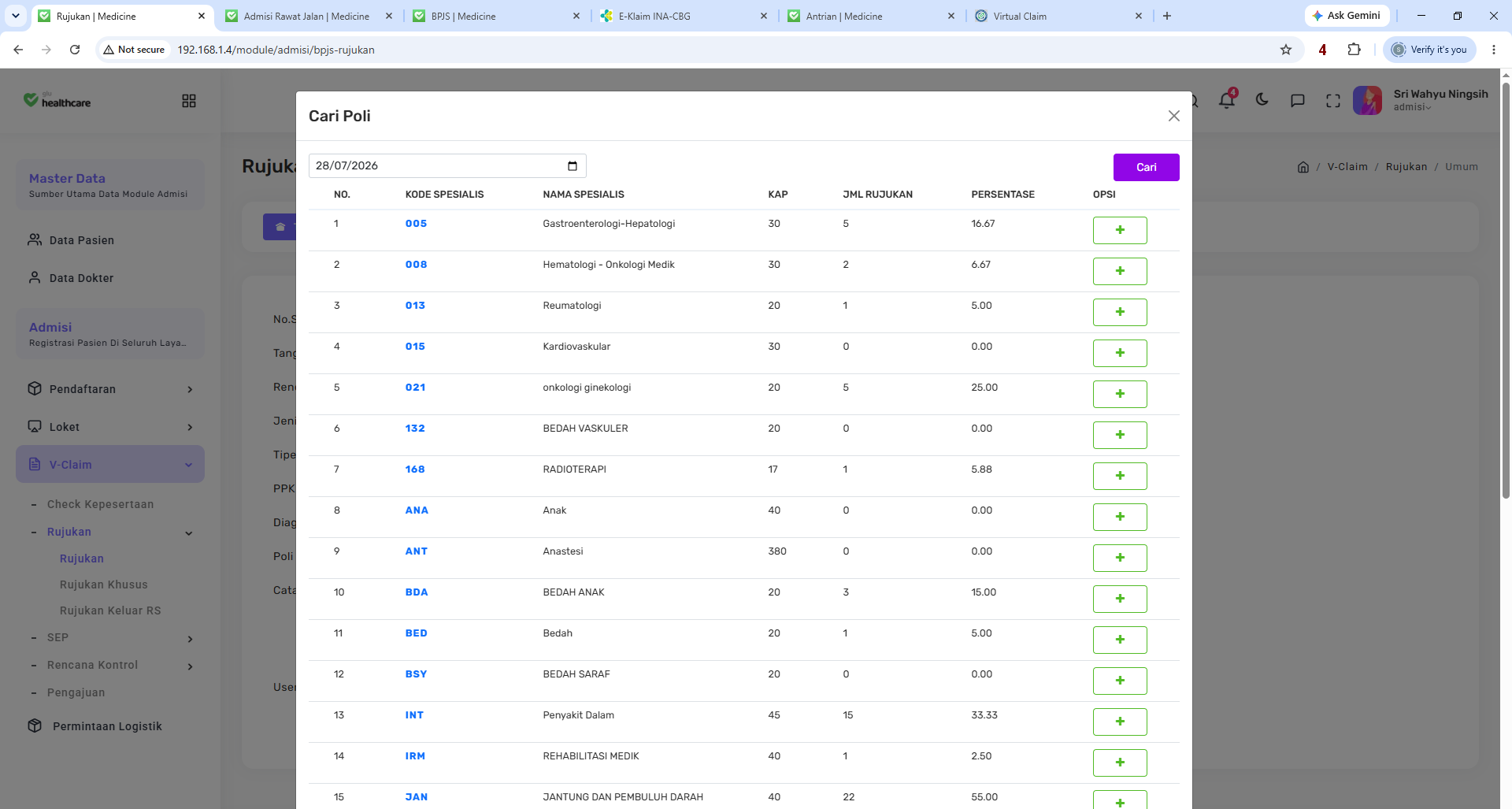
Task: Toggle fullscreen icon in header
Action: click(1333, 101)
